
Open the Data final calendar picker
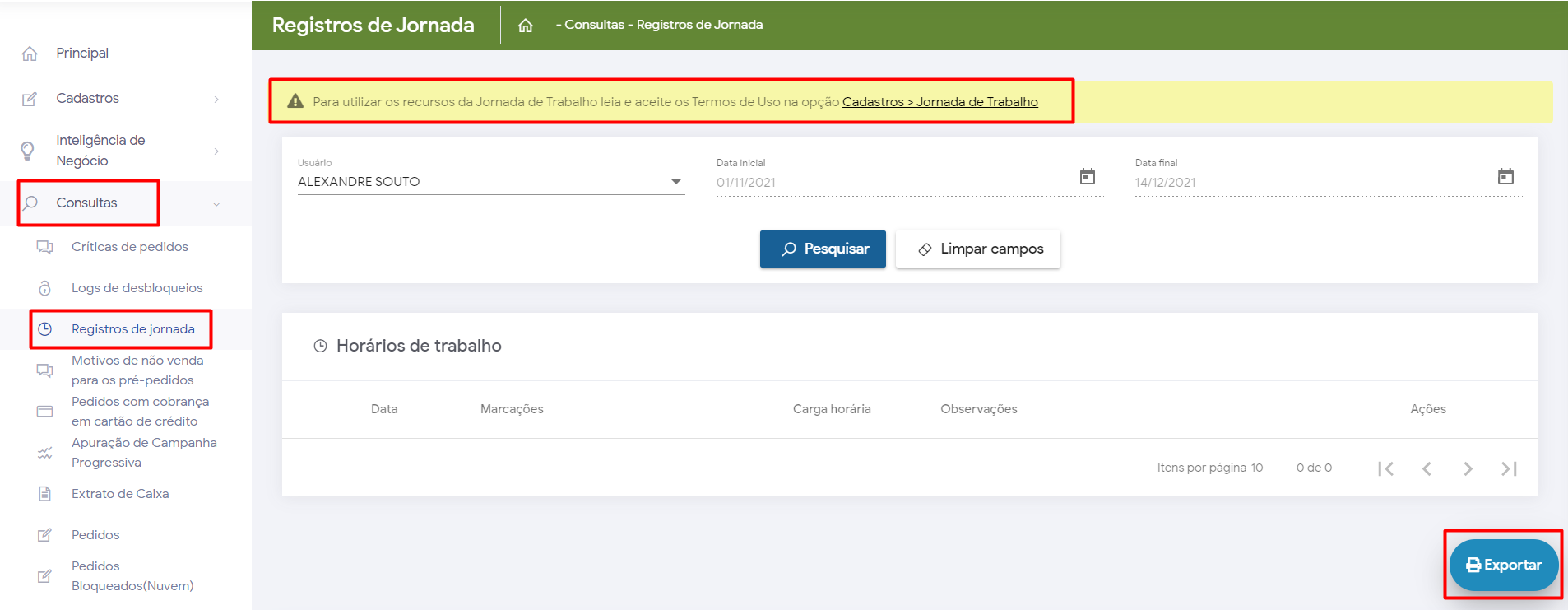(1506, 176)
